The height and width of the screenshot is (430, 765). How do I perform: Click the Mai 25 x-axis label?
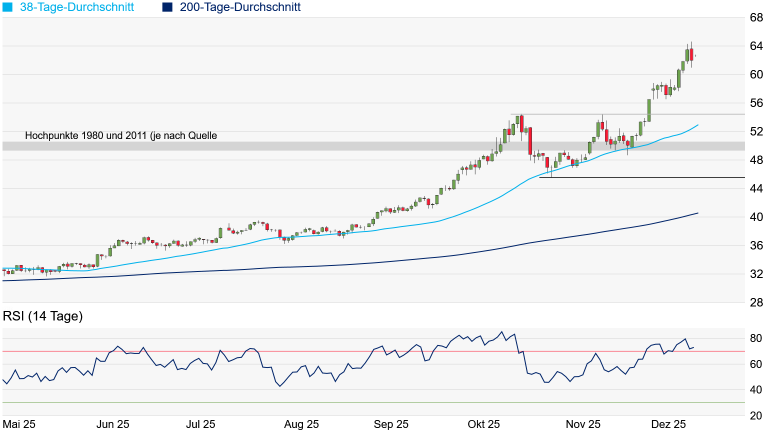[22, 424]
